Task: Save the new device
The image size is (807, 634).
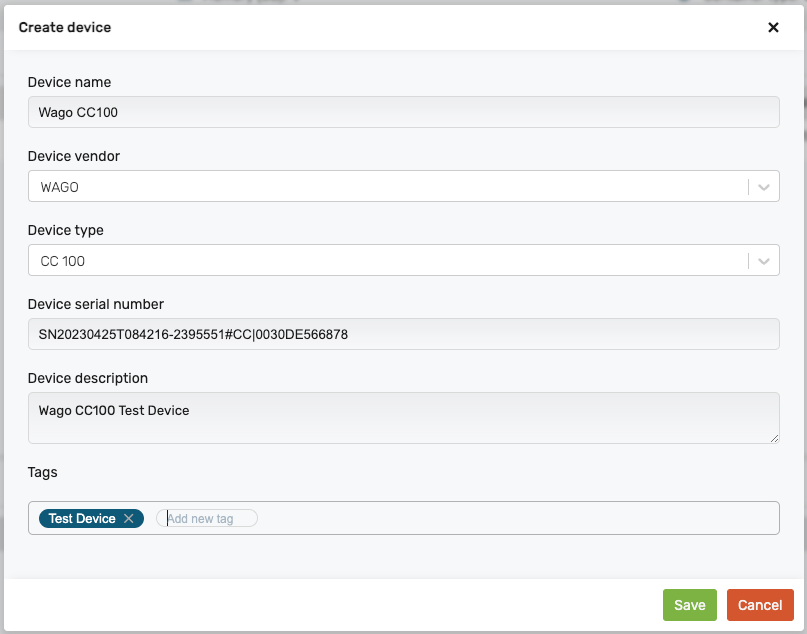Action: (689, 605)
